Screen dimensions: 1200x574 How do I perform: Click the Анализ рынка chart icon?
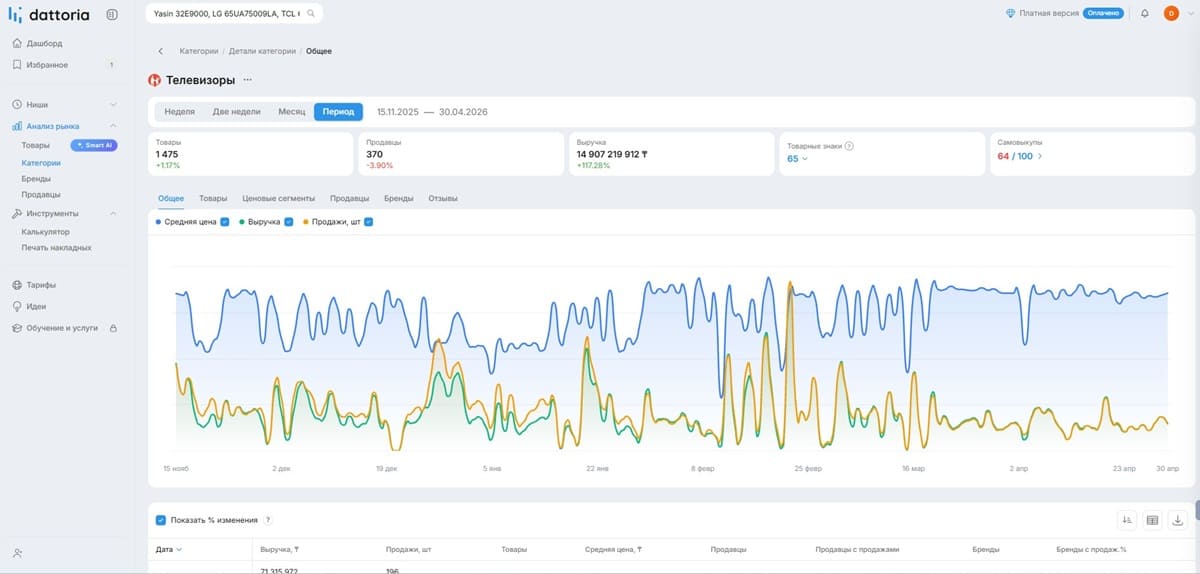pyautogui.click(x=17, y=126)
